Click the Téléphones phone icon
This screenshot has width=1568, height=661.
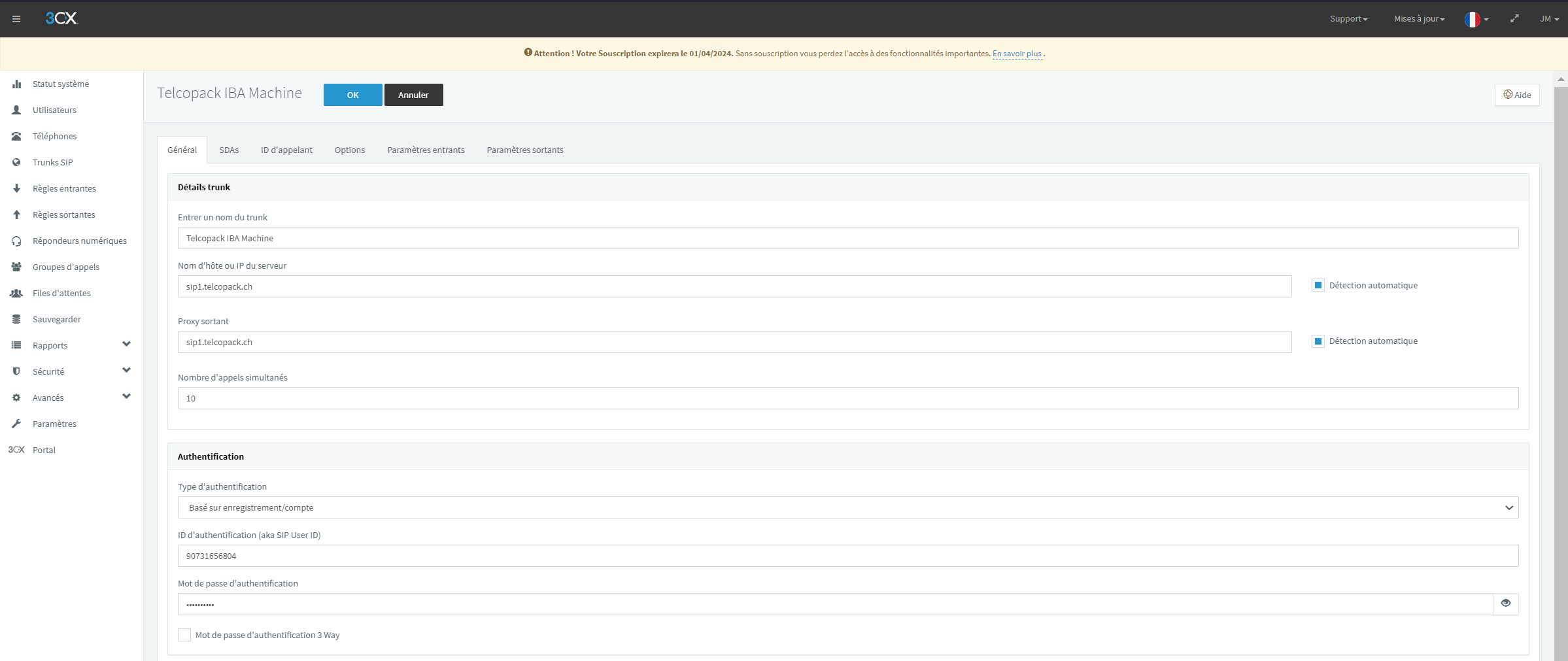(x=16, y=136)
